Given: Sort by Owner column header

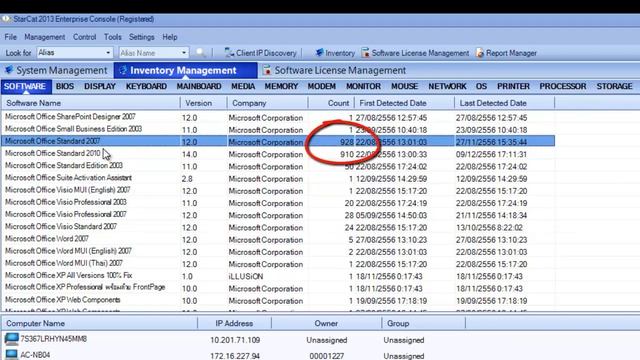Looking at the screenshot, I should click(326, 323).
